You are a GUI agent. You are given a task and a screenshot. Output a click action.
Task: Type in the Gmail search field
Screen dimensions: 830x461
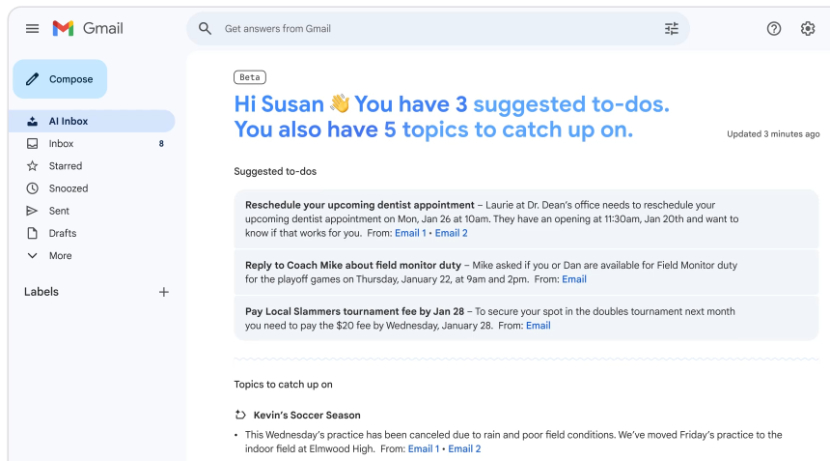(430, 29)
